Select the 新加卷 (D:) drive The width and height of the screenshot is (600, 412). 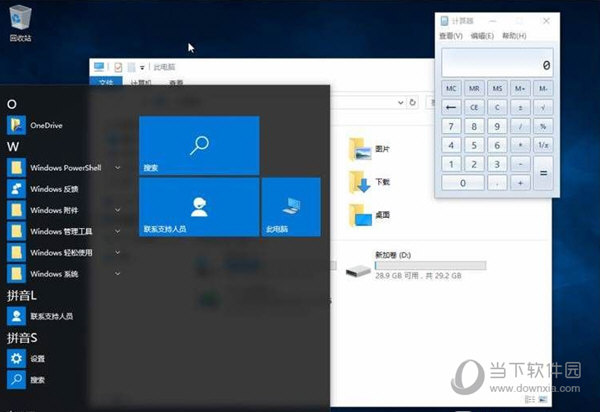[x=416, y=265]
